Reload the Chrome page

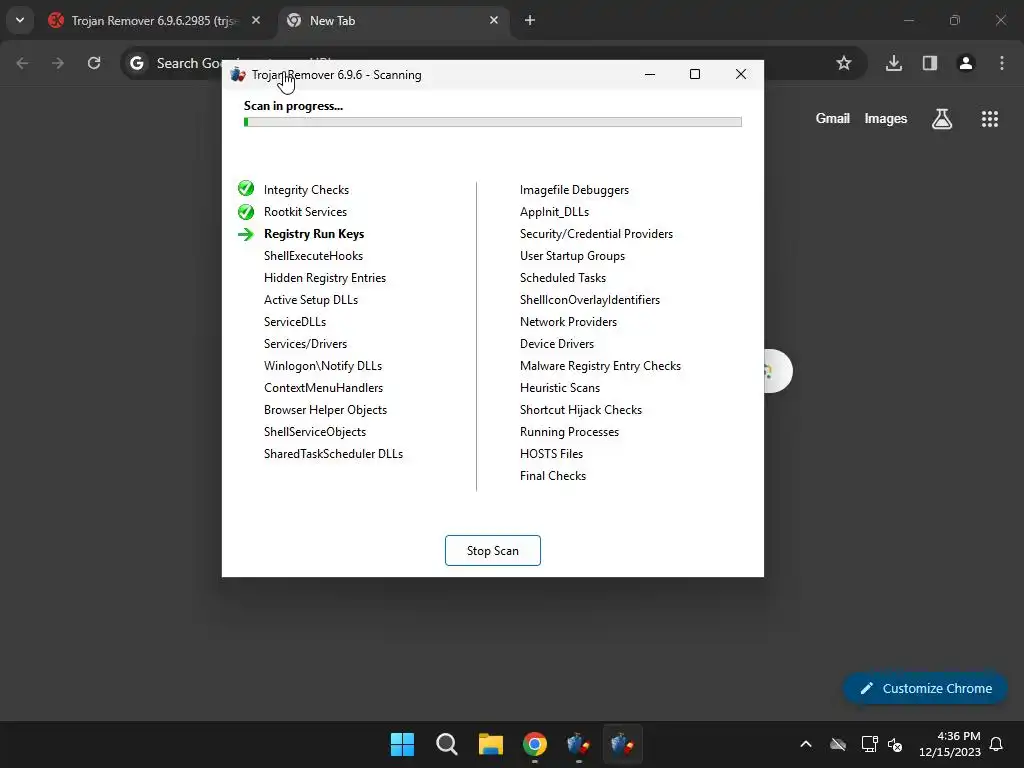tap(94, 63)
